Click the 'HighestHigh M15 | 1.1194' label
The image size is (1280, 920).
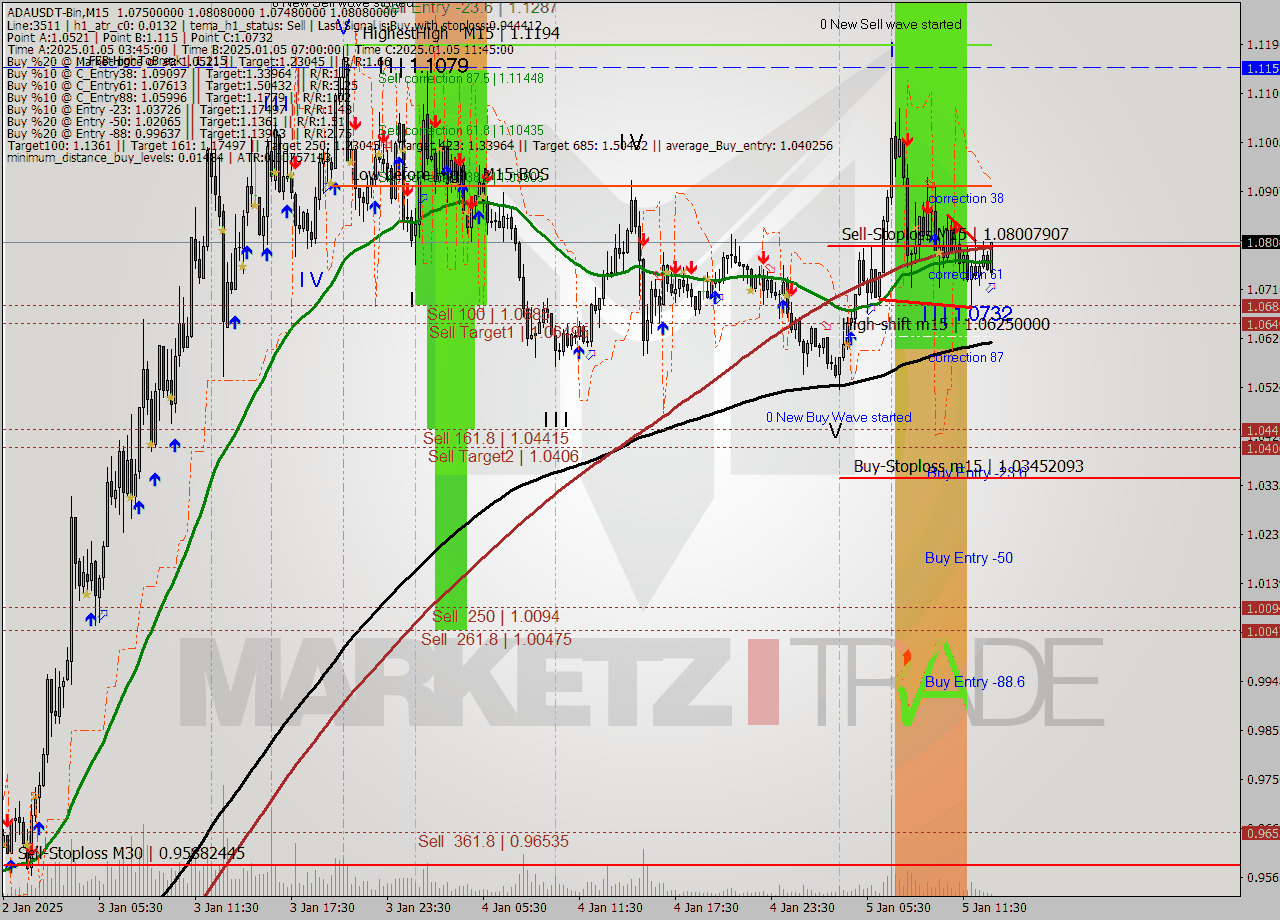click(x=460, y=33)
